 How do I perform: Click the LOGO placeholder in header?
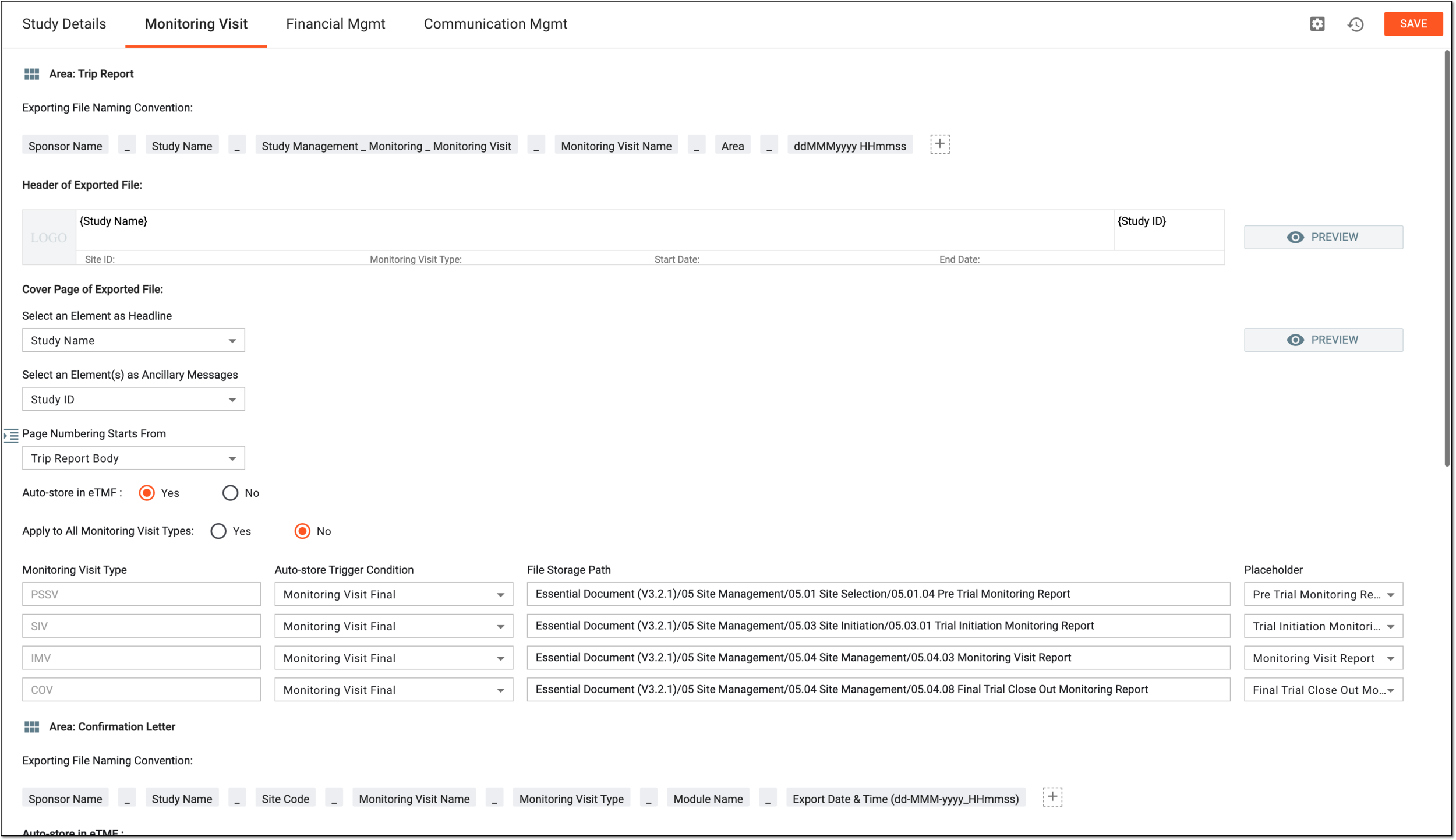(x=49, y=238)
